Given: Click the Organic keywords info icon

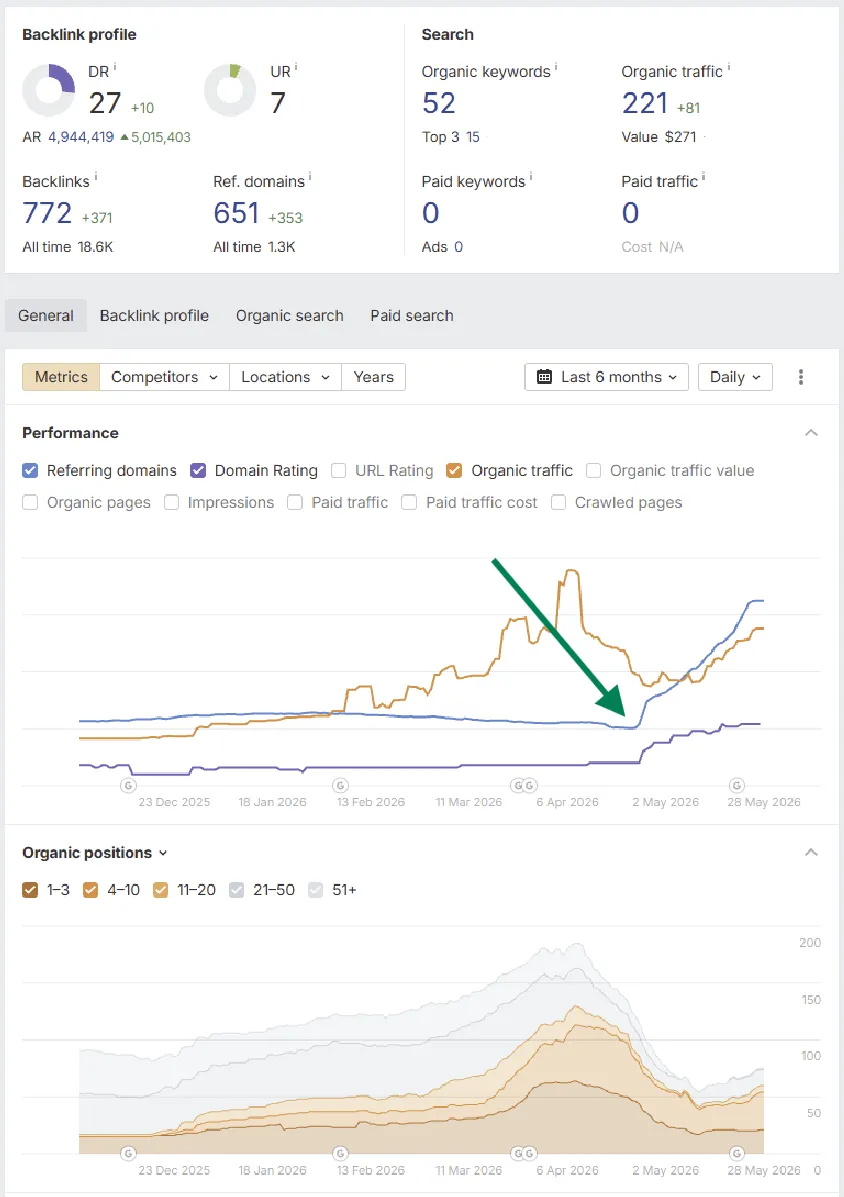Looking at the screenshot, I should point(556,68).
